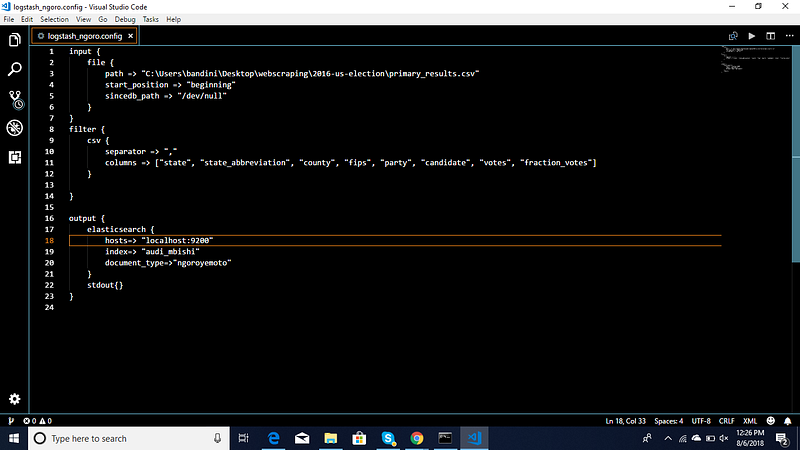Click the minimap code overview

point(756,59)
